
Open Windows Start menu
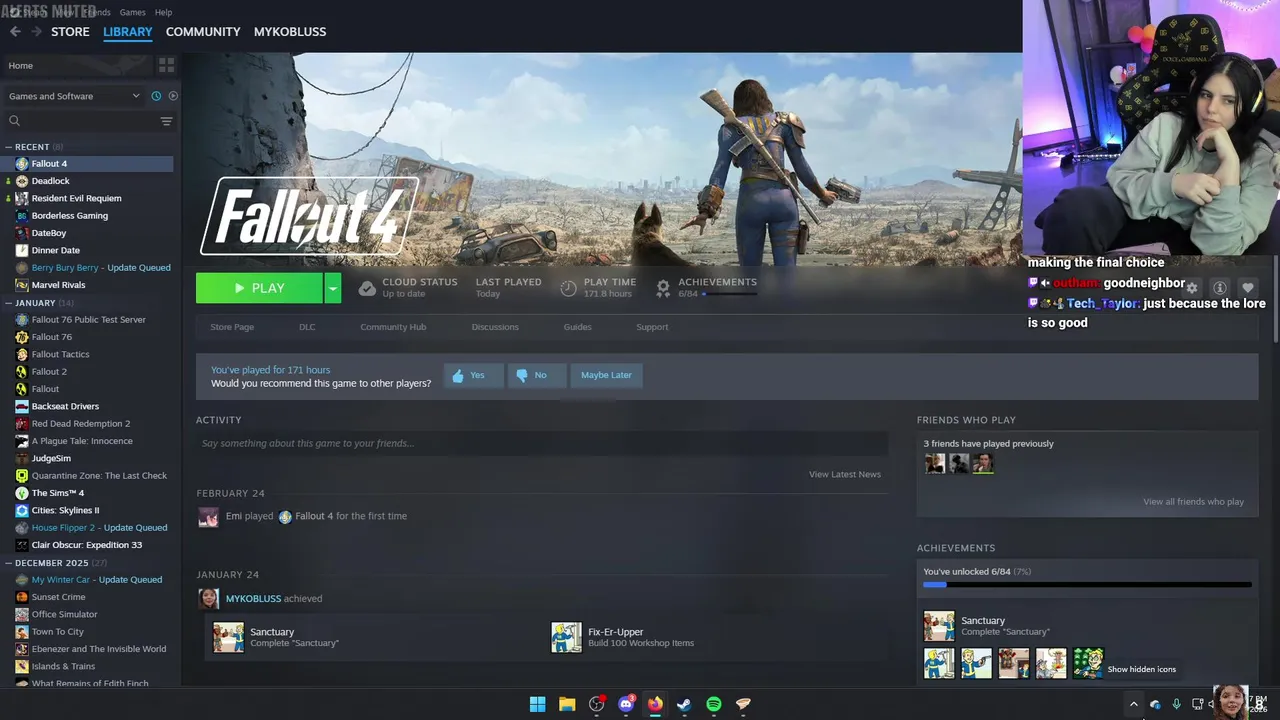pos(537,704)
